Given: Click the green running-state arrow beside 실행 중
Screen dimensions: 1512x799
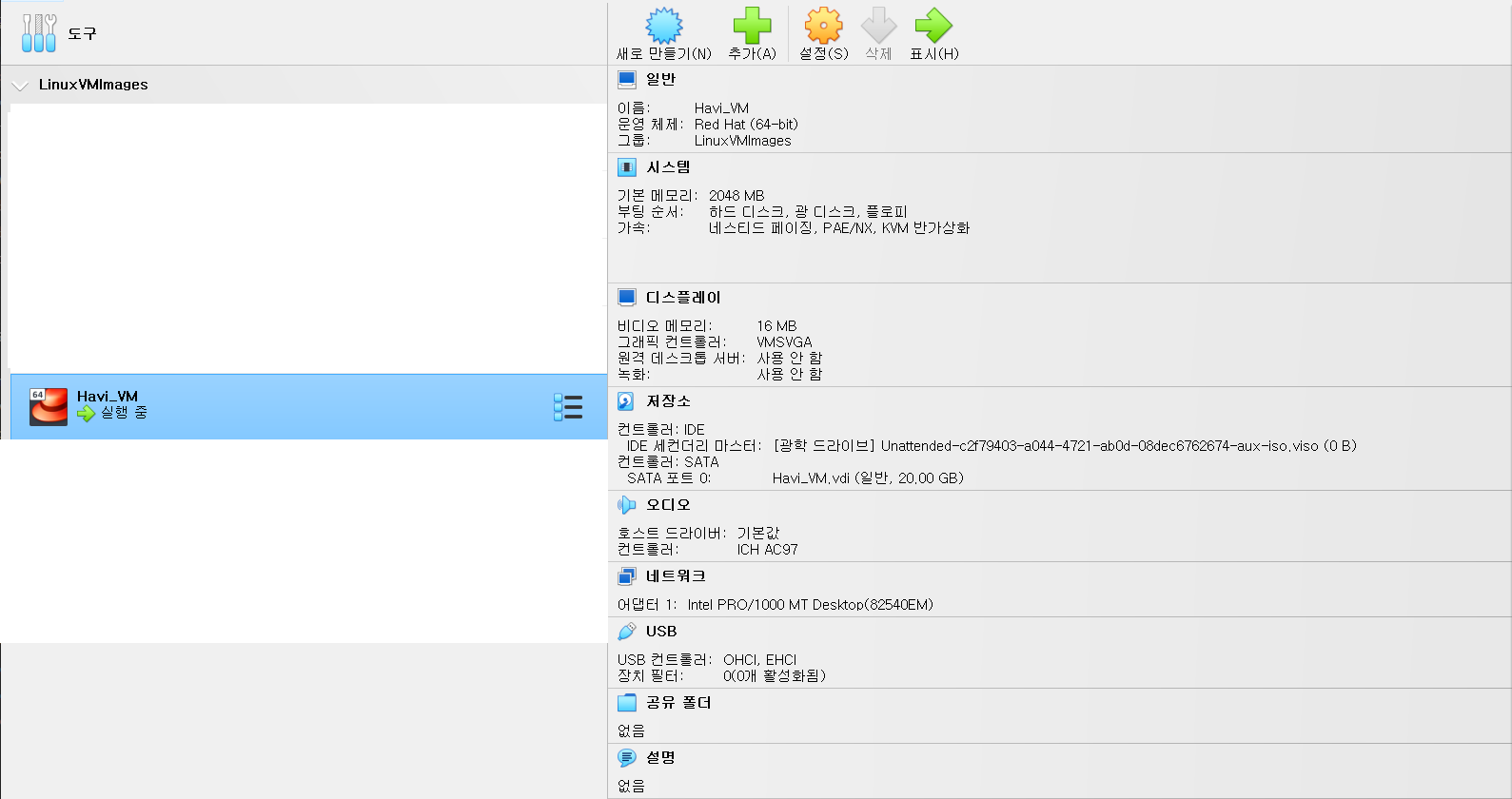Looking at the screenshot, I should click(x=86, y=413).
